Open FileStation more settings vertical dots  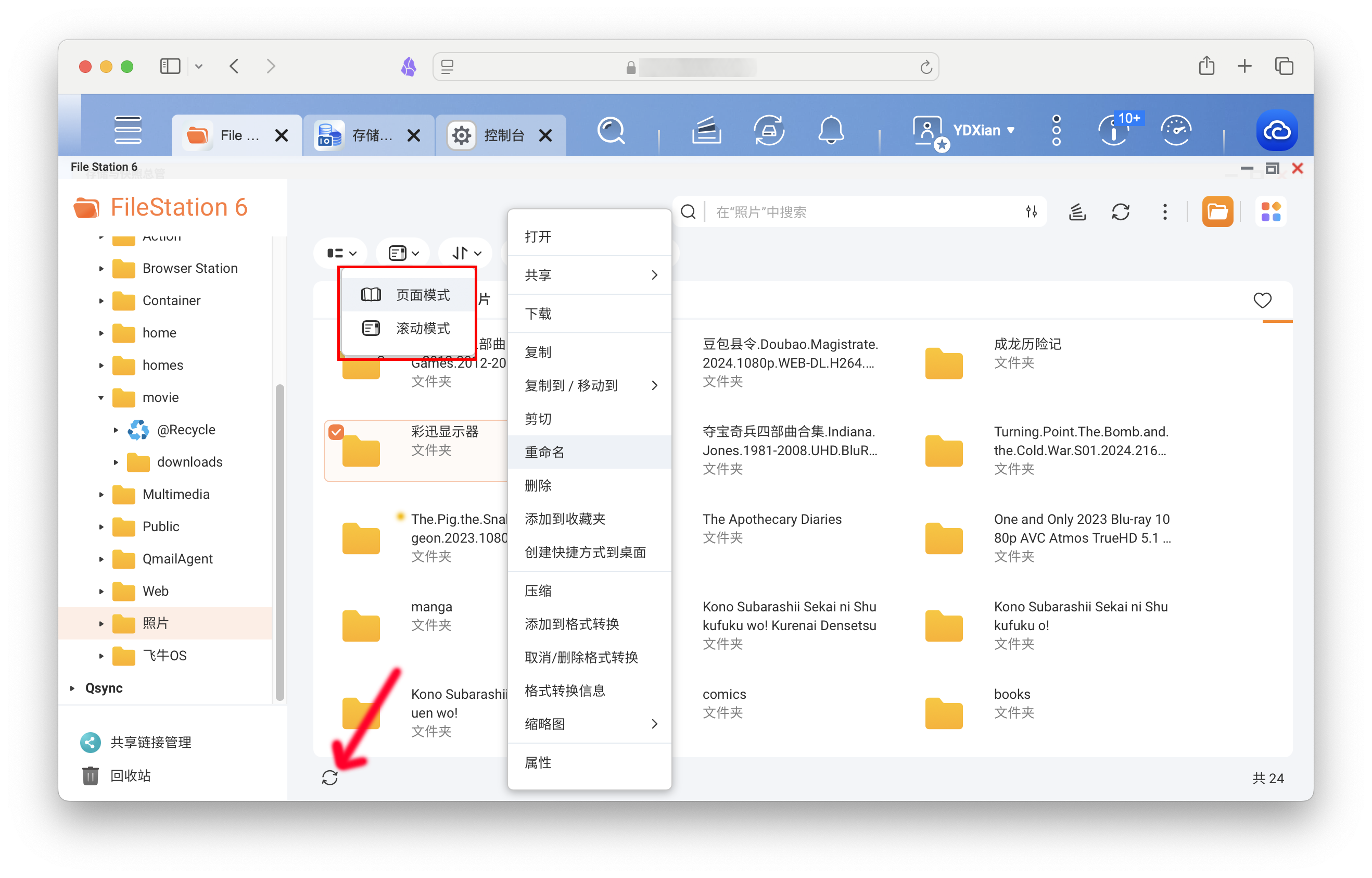click(x=1165, y=212)
